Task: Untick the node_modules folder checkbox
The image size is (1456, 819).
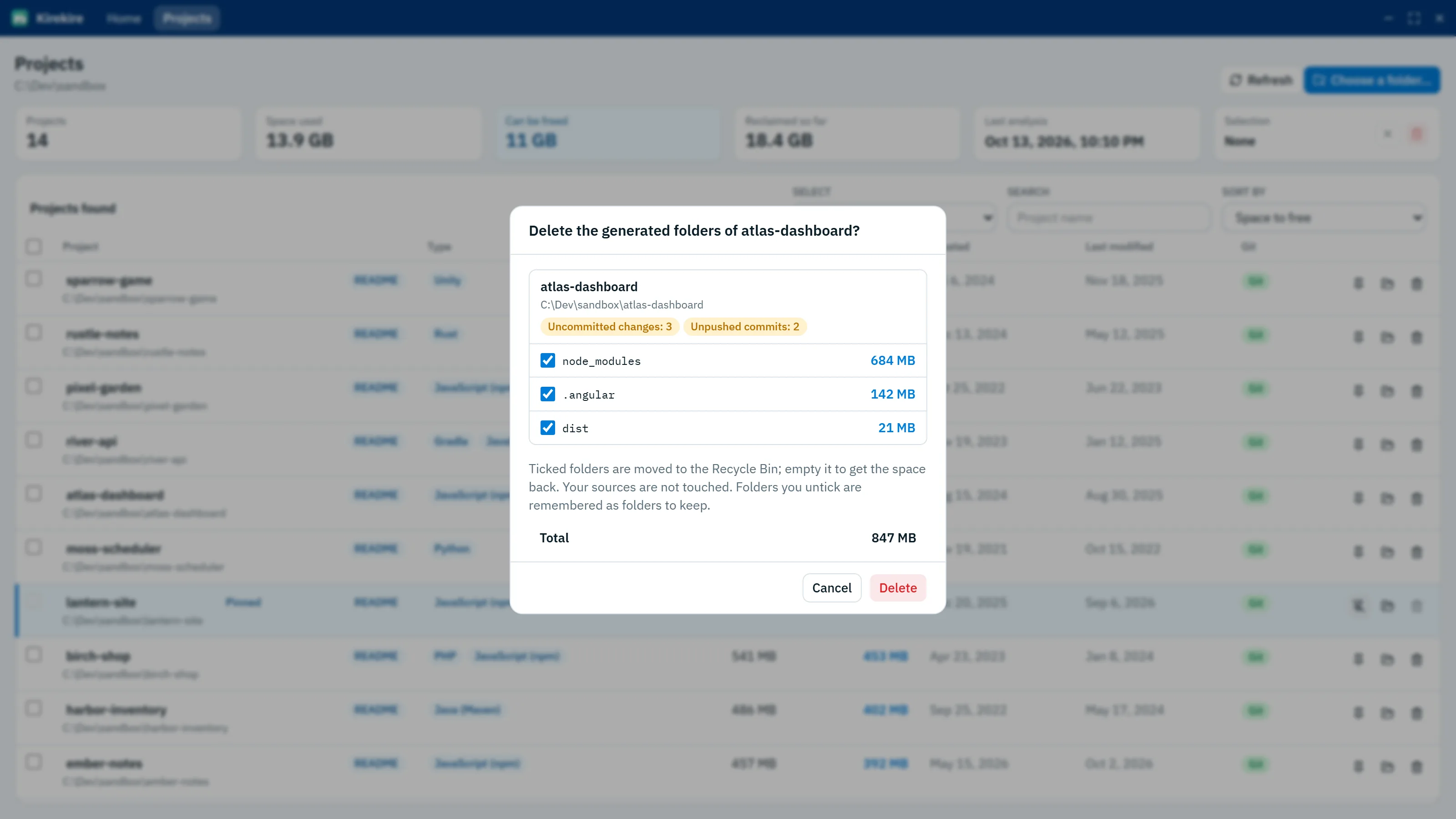Action: point(548,361)
